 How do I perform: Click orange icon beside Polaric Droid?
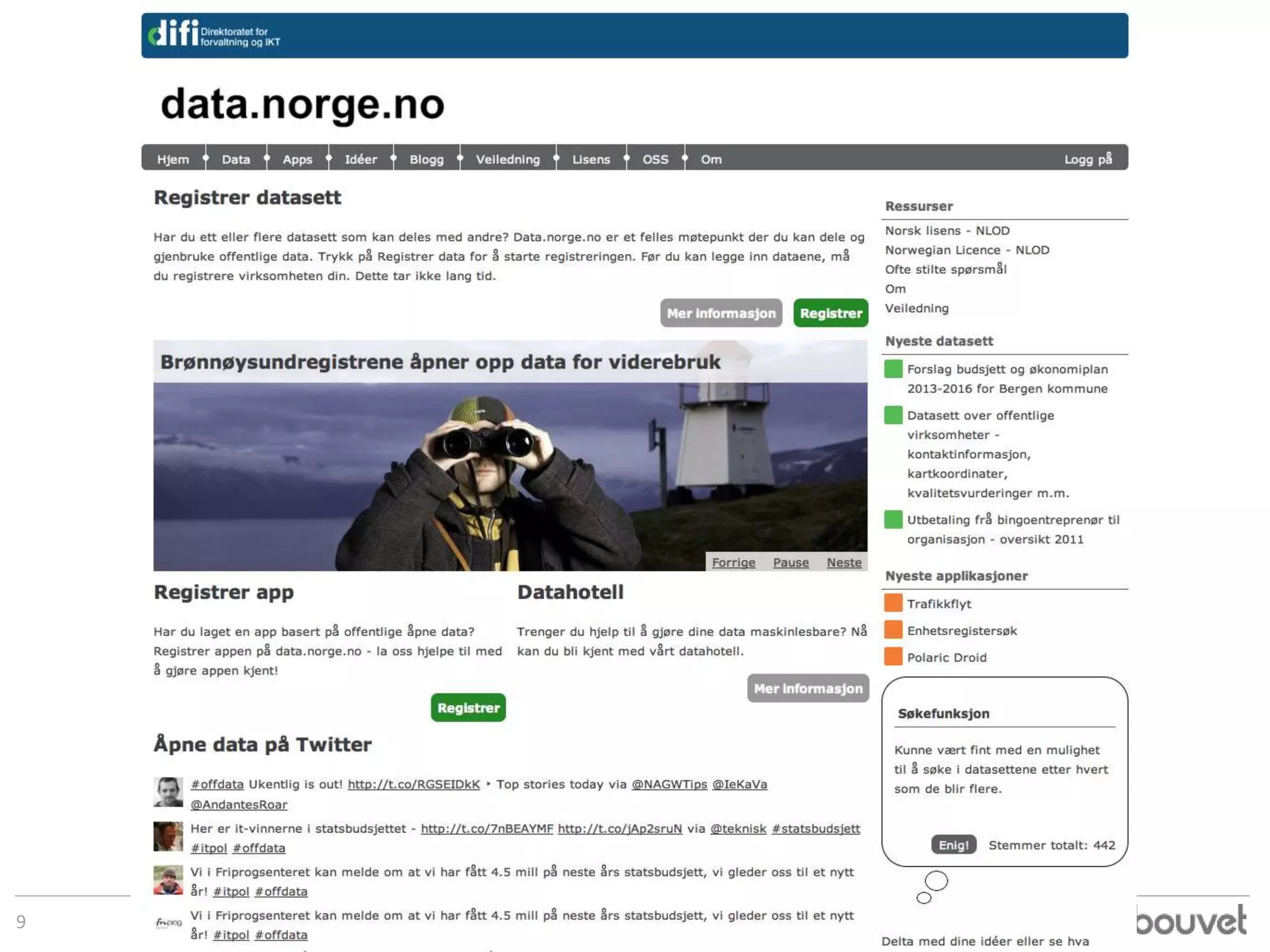(893, 656)
